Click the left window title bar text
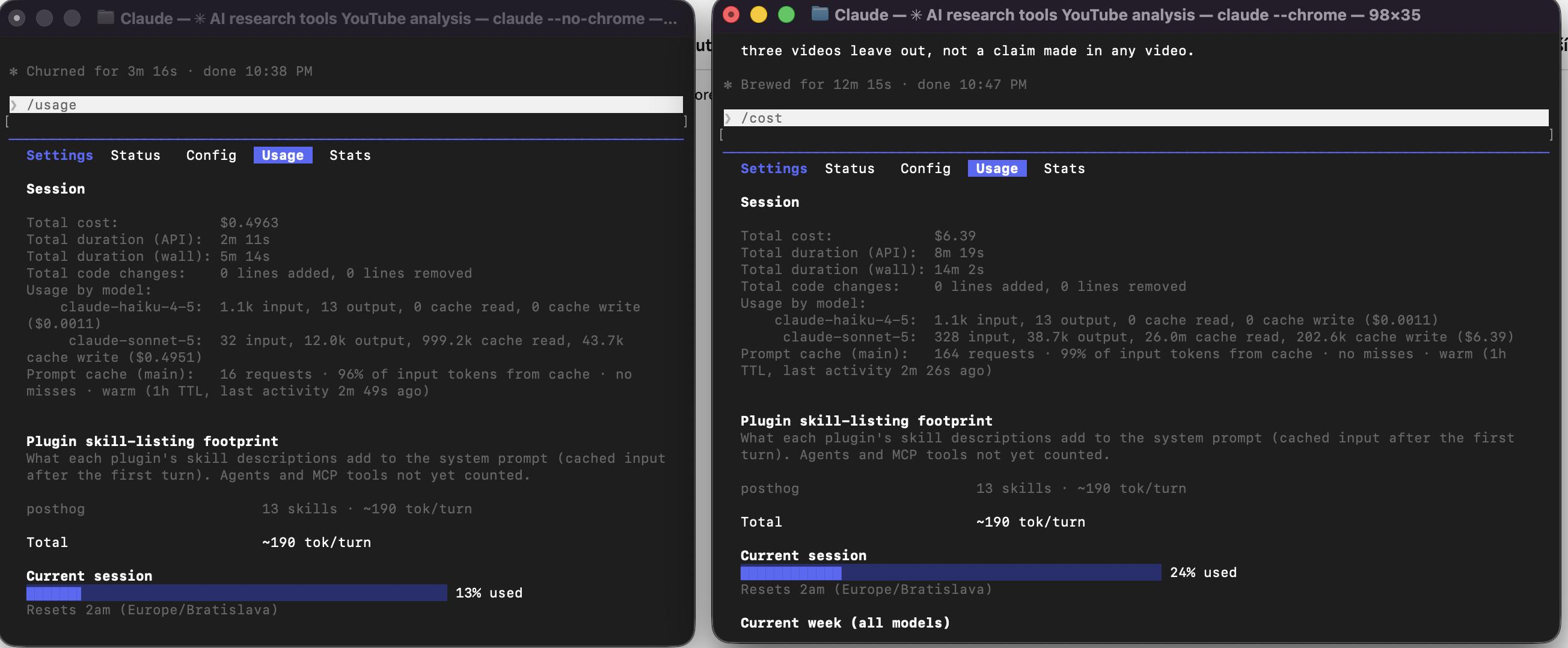Image resolution: width=1568 pixels, height=648 pixels. (x=399, y=18)
